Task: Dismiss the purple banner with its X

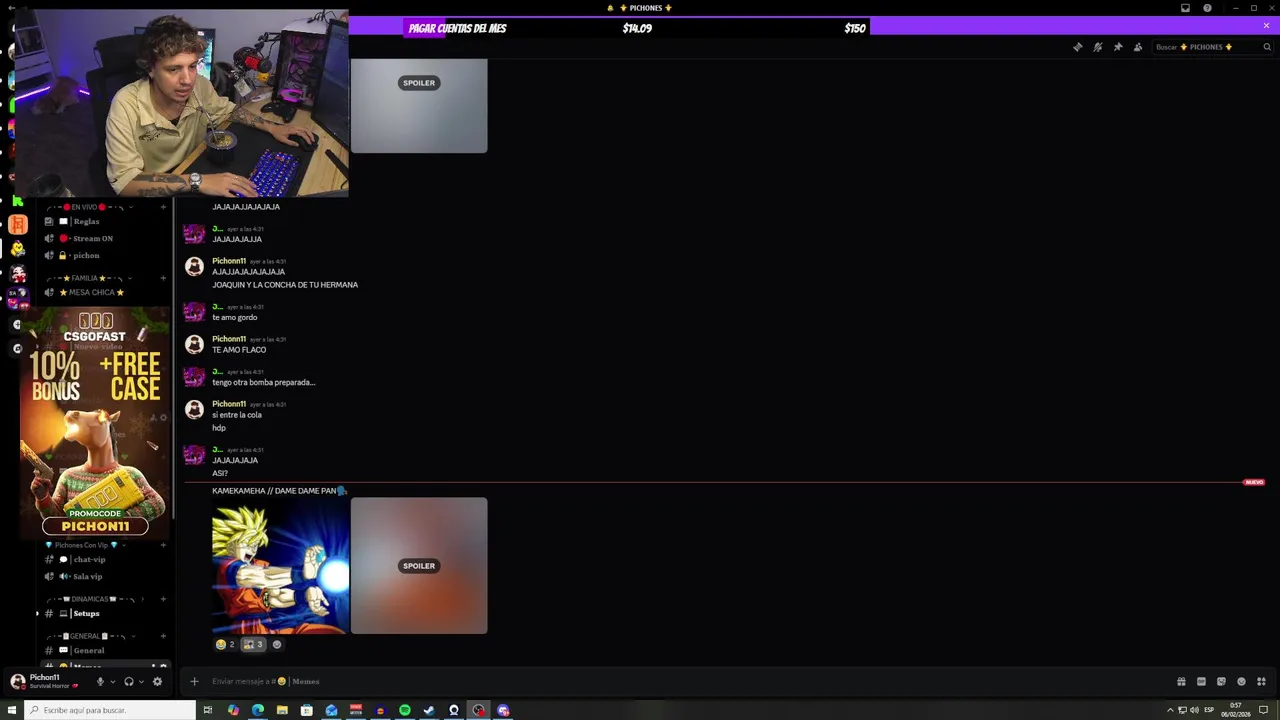Action: [x=1266, y=25]
